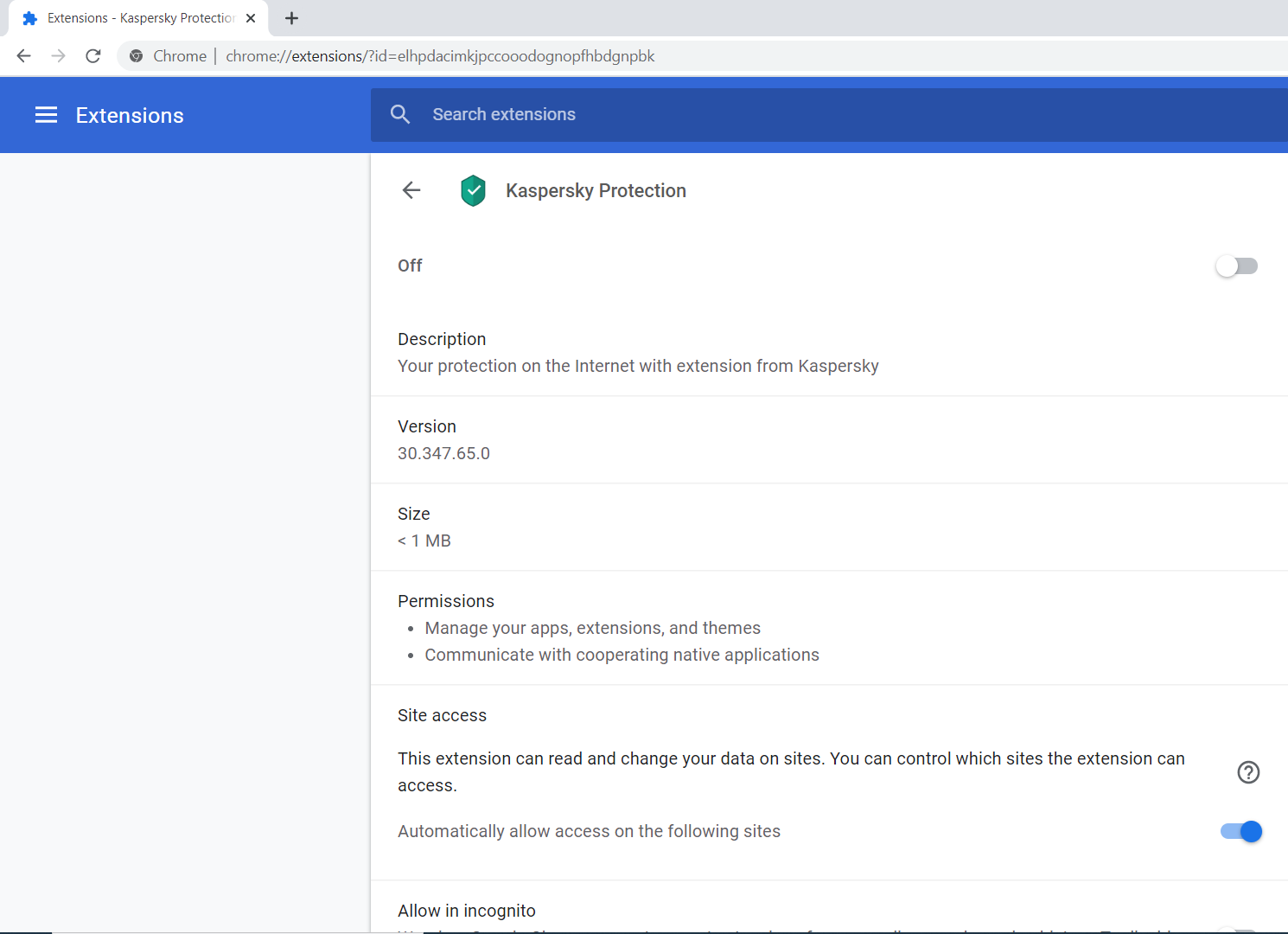Screen dimensions: 1288x934
Task: Click the version number 30.347.65.0
Action: pos(443,453)
